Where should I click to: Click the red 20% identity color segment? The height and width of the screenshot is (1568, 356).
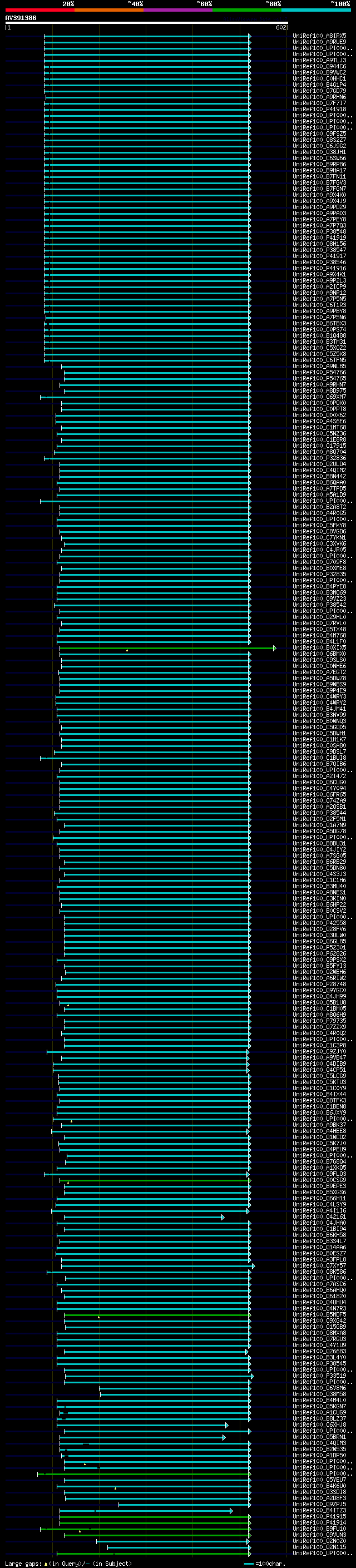[x=39, y=10]
